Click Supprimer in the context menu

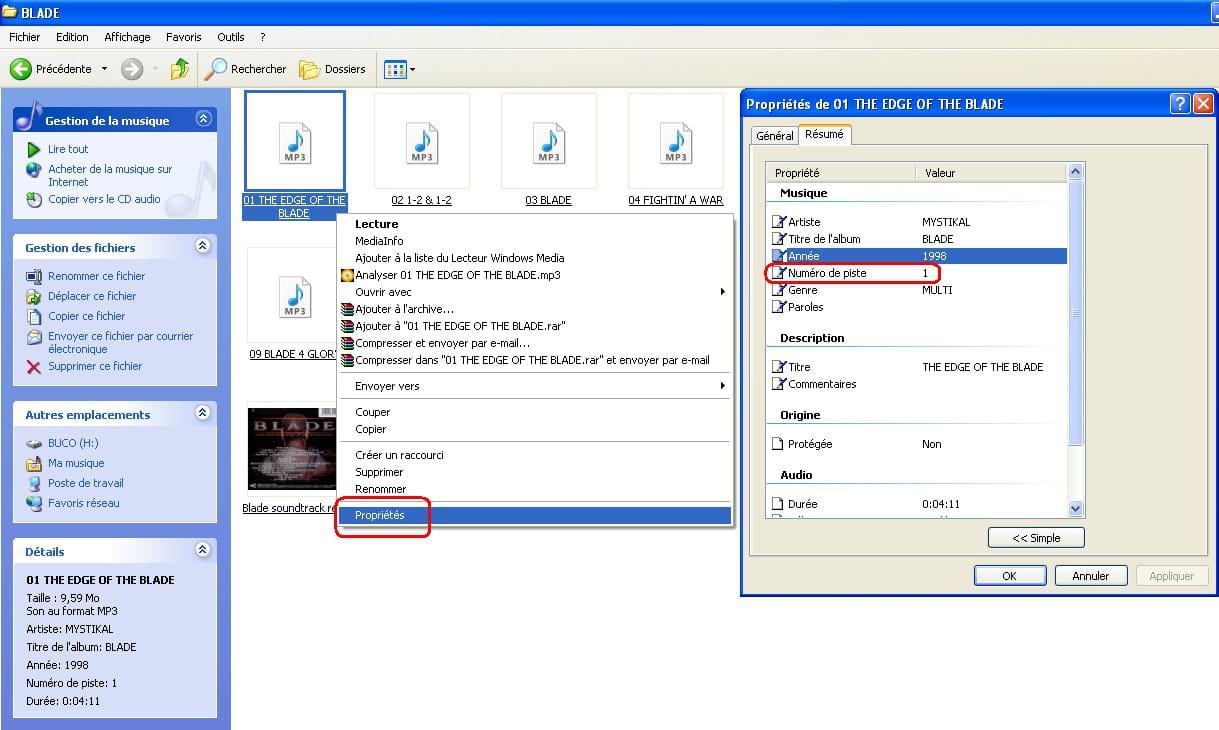click(534, 472)
